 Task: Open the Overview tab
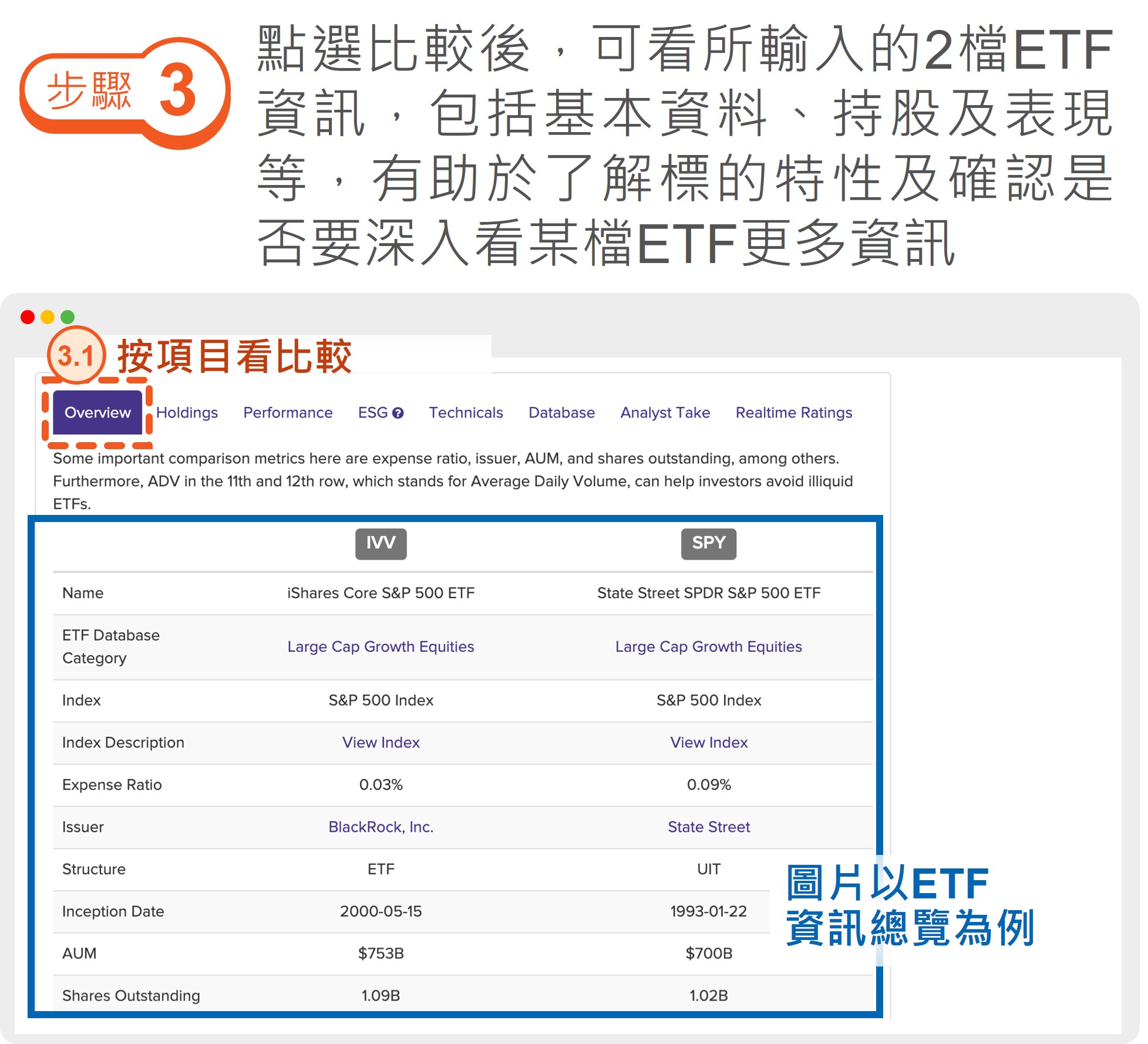[97, 413]
